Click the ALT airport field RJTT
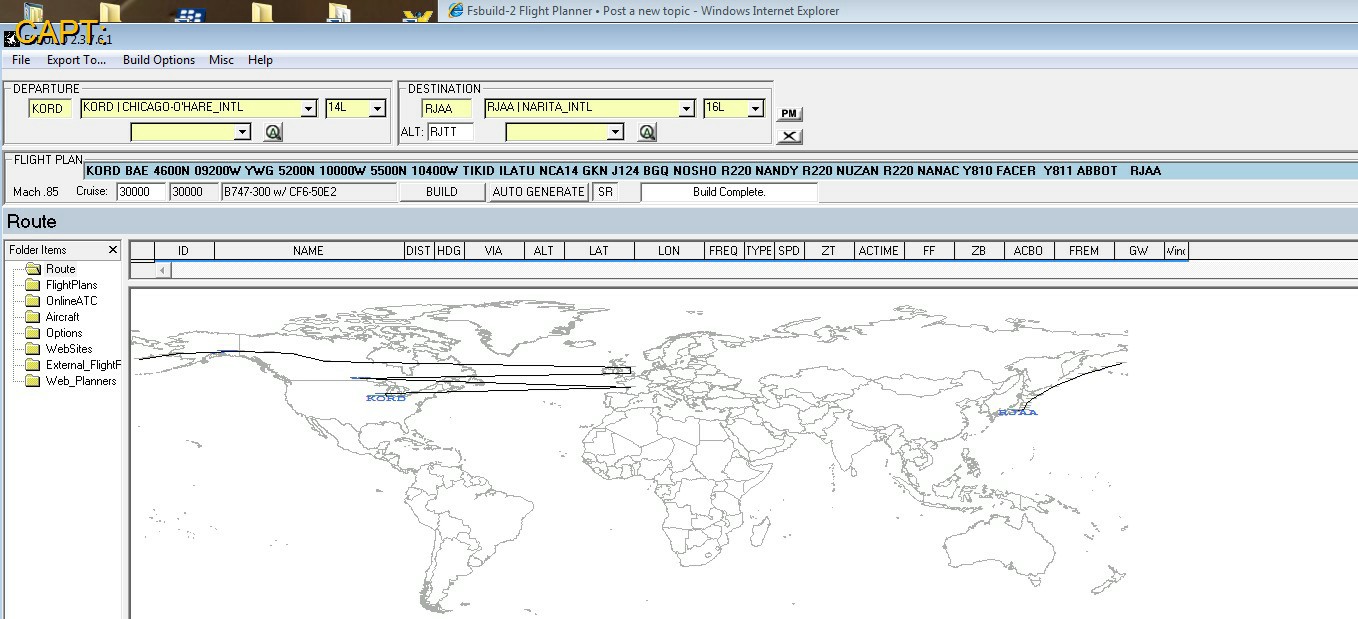The height and width of the screenshot is (619, 1358). [x=450, y=132]
